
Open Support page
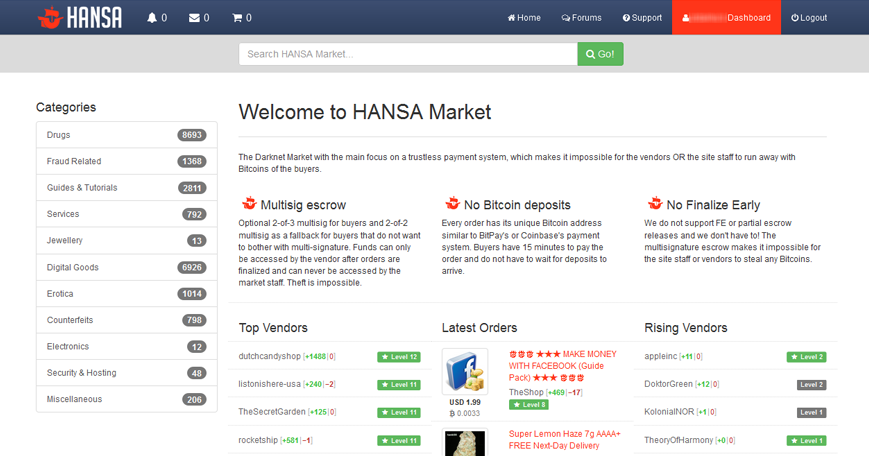pyautogui.click(x=642, y=18)
